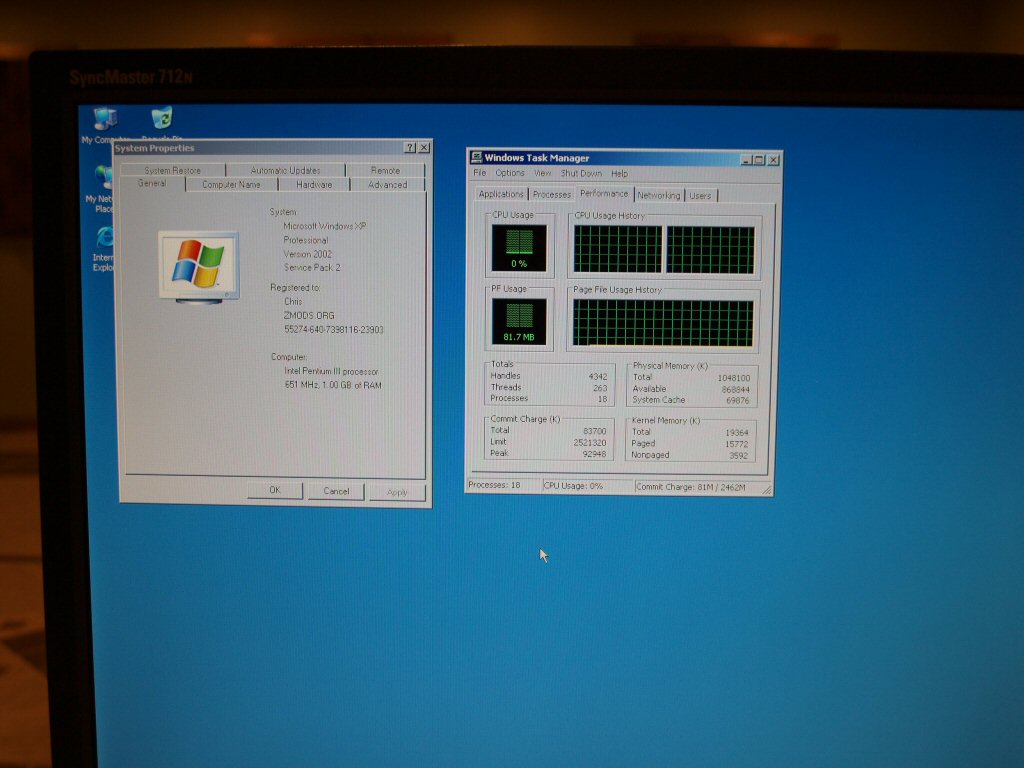Click the Task Manager title bar icon

click(x=477, y=157)
